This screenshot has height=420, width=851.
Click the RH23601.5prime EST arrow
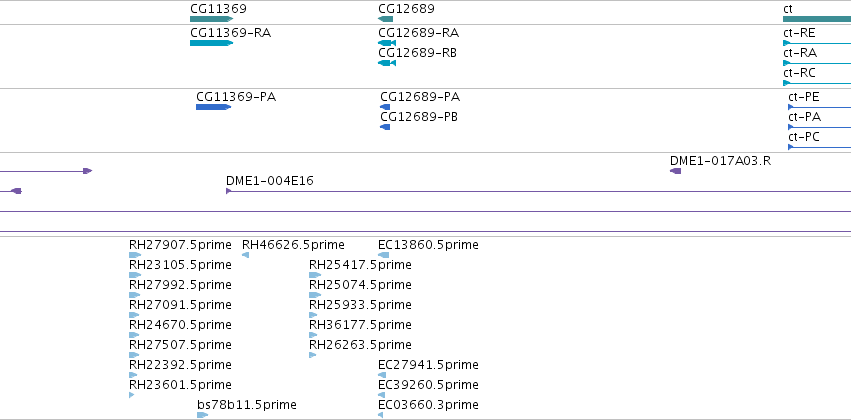click(x=131, y=395)
